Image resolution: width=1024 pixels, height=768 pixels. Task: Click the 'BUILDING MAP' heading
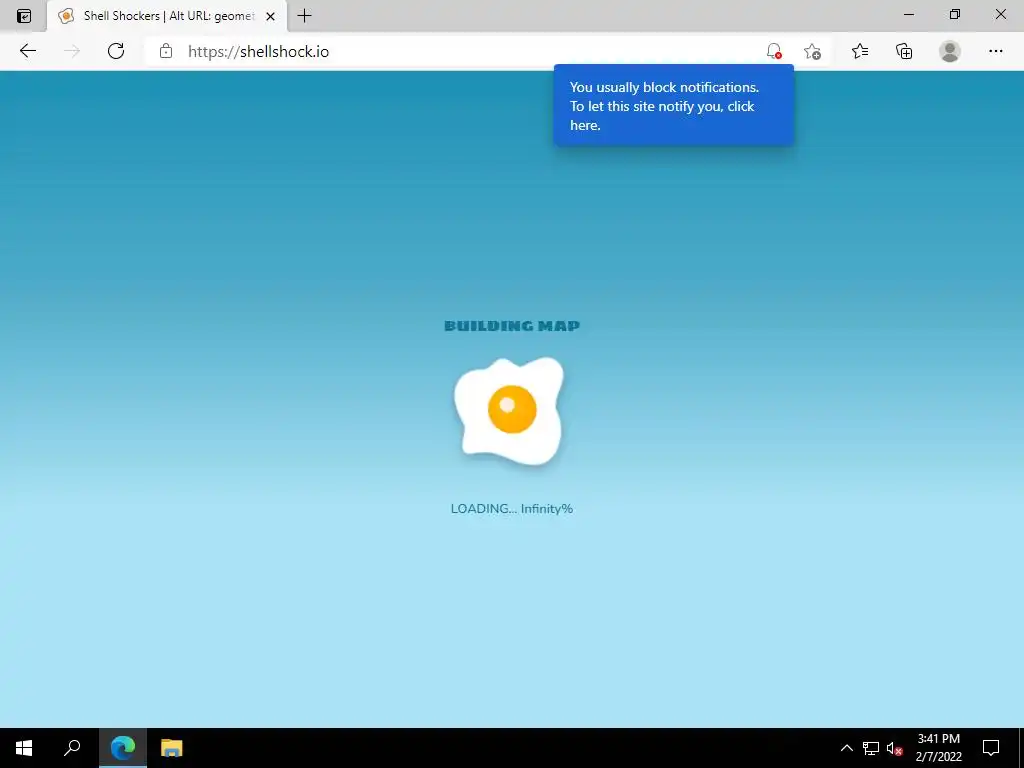coord(512,326)
